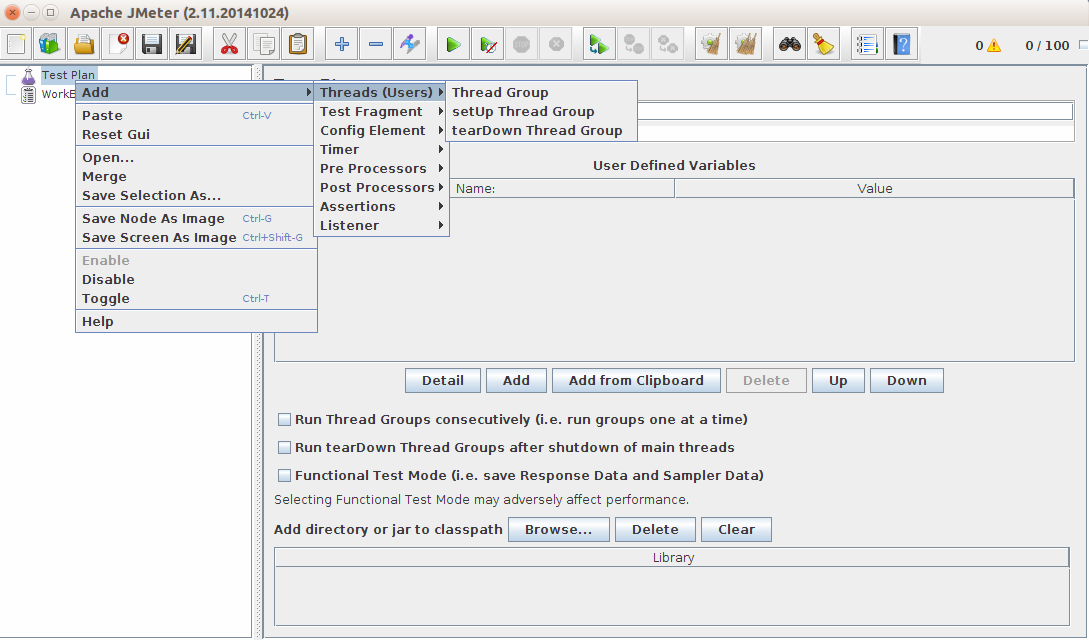Click the Cut scissors icon
The image size is (1089, 640).
[x=229, y=44]
